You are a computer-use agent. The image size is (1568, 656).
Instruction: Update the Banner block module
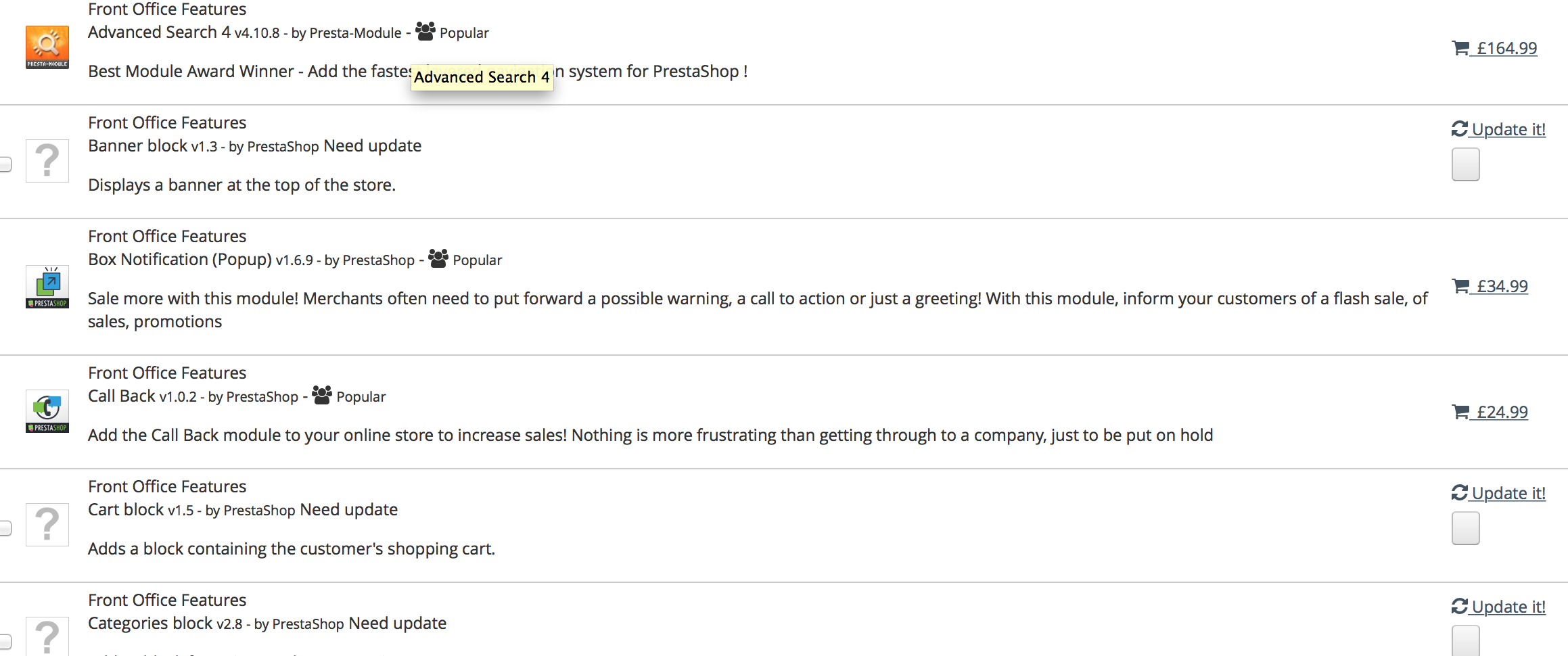pos(1508,129)
